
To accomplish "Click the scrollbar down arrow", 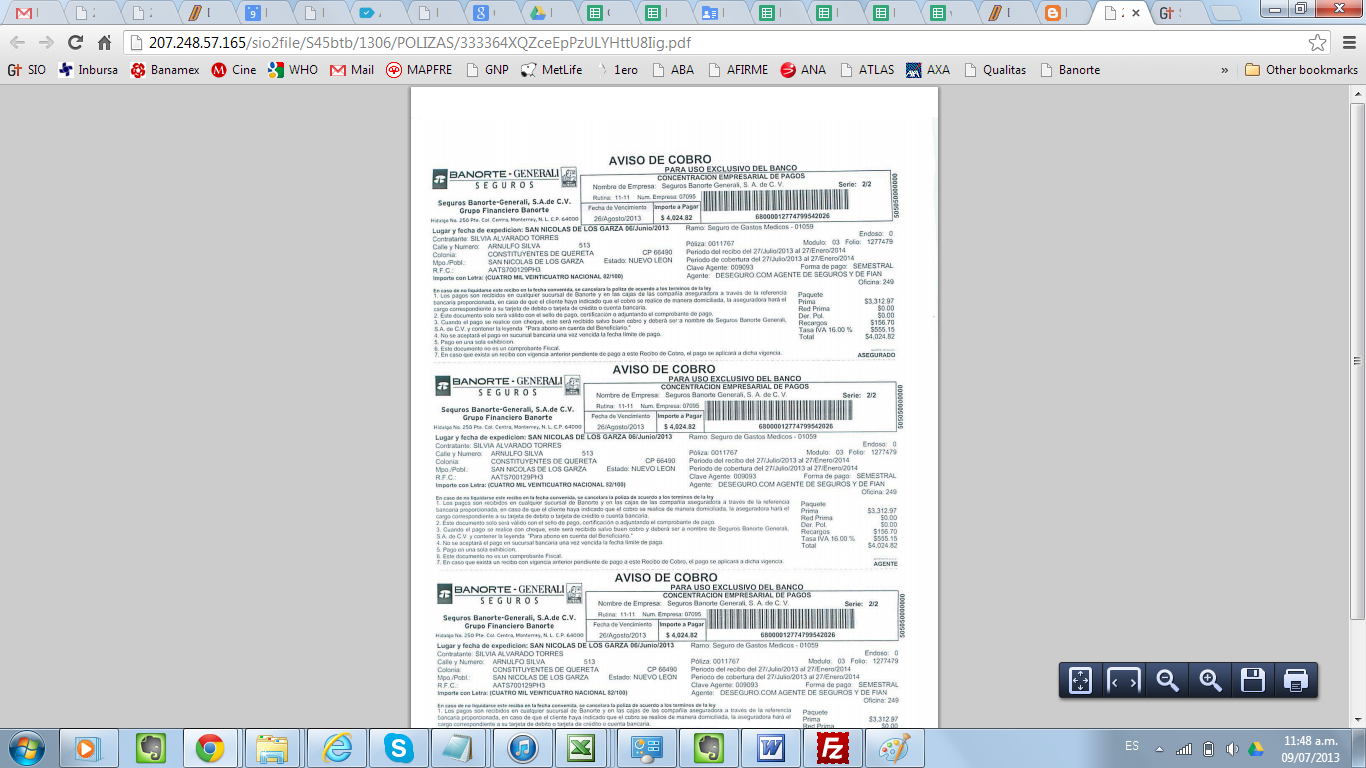I will 1357,719.
